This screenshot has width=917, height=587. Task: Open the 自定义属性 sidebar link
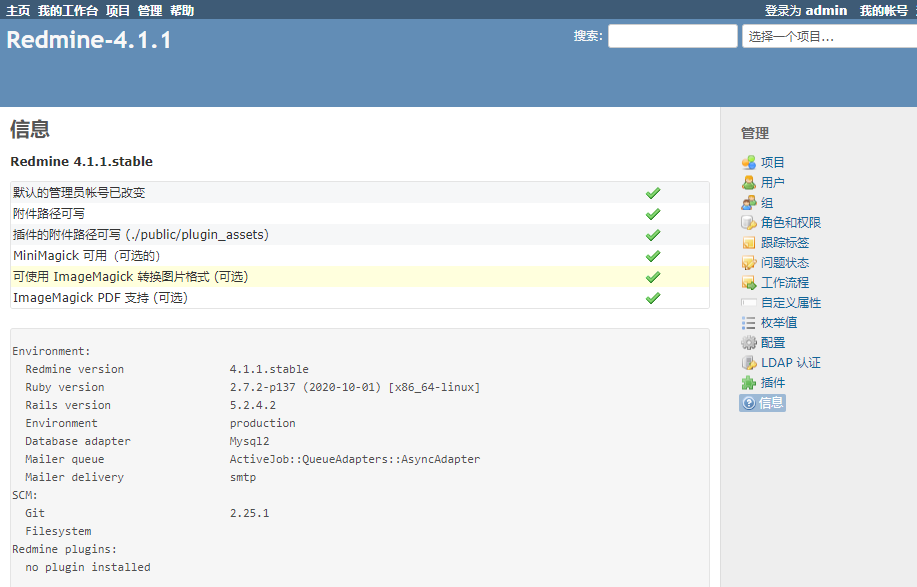(790, 302)
